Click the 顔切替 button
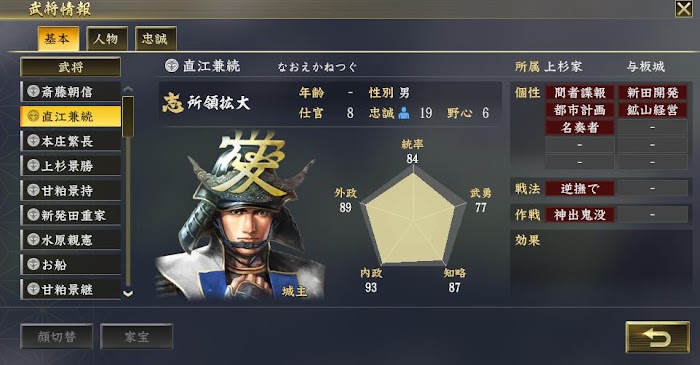Image resolution: width=700 pixels, height=365 pixels. (x=57, y=336)
